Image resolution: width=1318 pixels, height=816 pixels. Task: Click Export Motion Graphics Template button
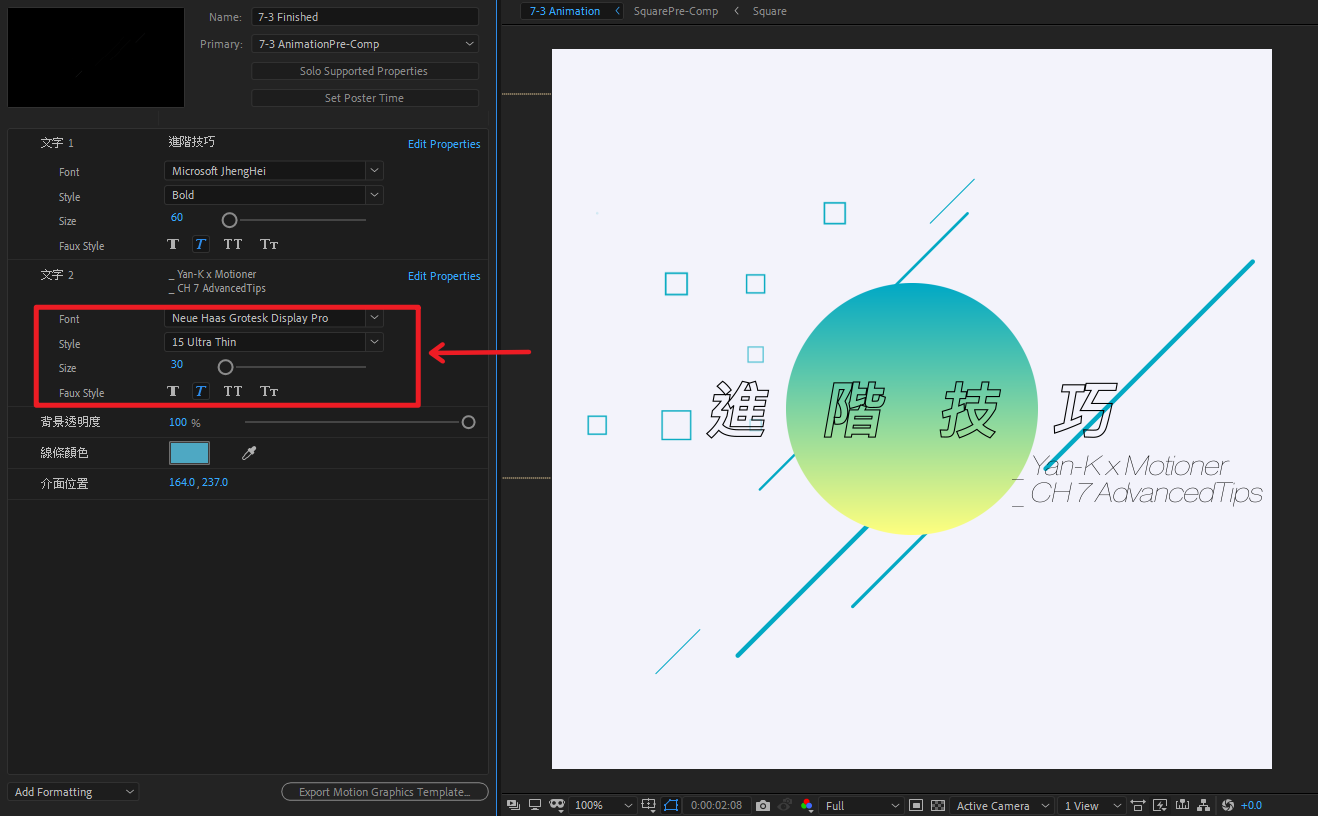[384, 792]
